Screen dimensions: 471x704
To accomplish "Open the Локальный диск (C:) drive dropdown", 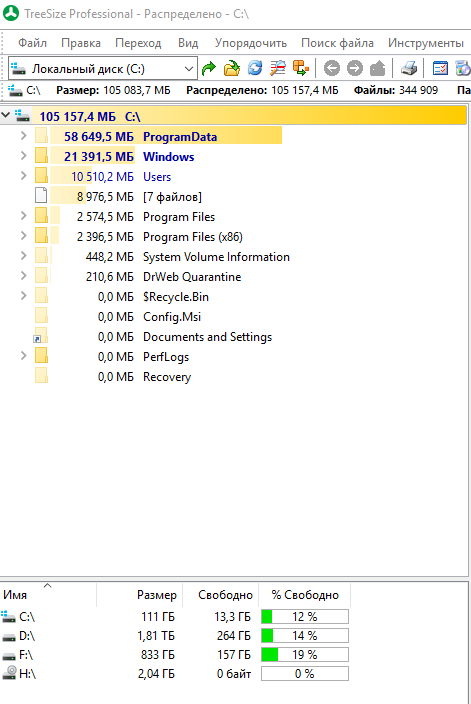I will pos(189,69).
